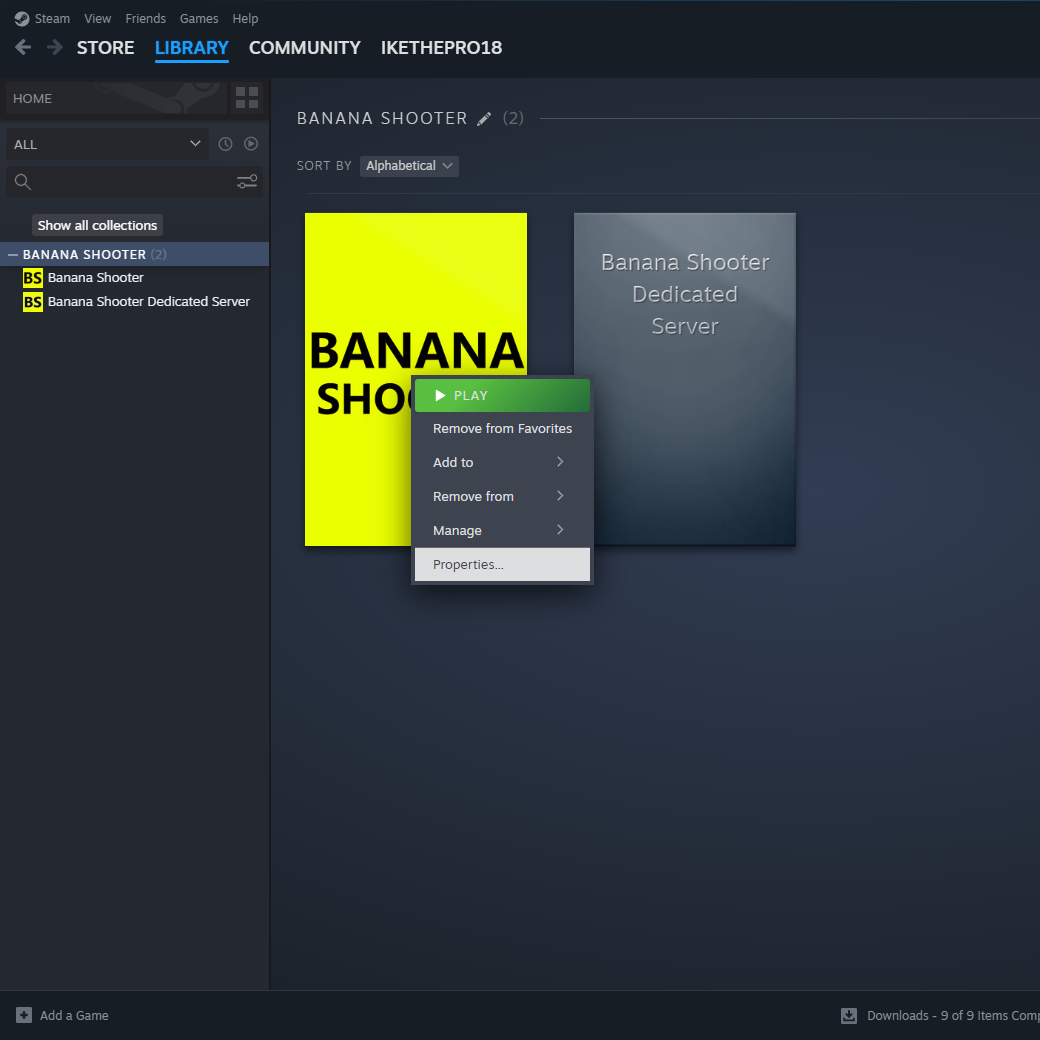Collapse the BANANA SHOOTER sidebar collection
1040x1040 pixels.
click(x=13, y=255)
